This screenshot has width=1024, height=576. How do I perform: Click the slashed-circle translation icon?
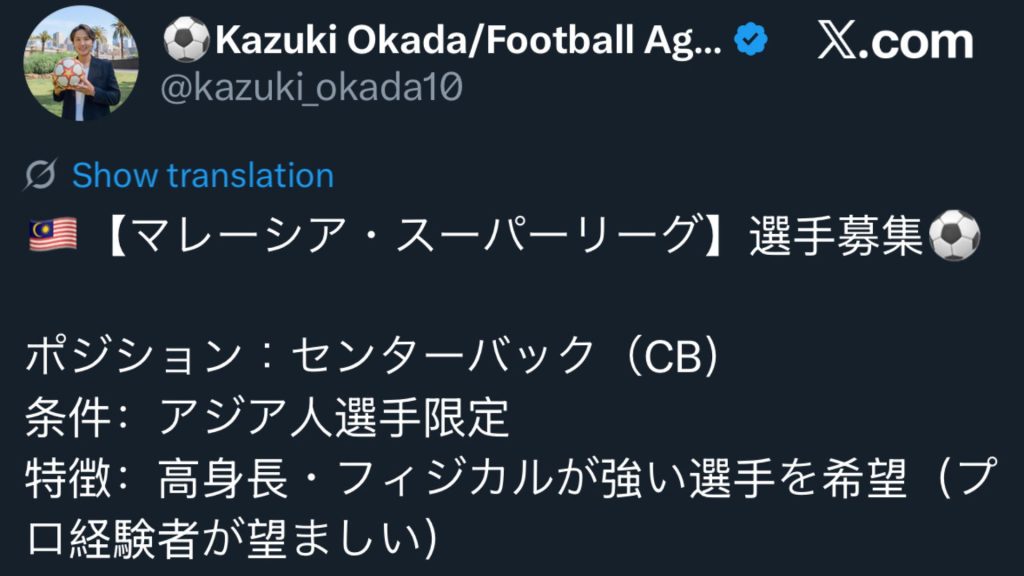click(41, 176)
